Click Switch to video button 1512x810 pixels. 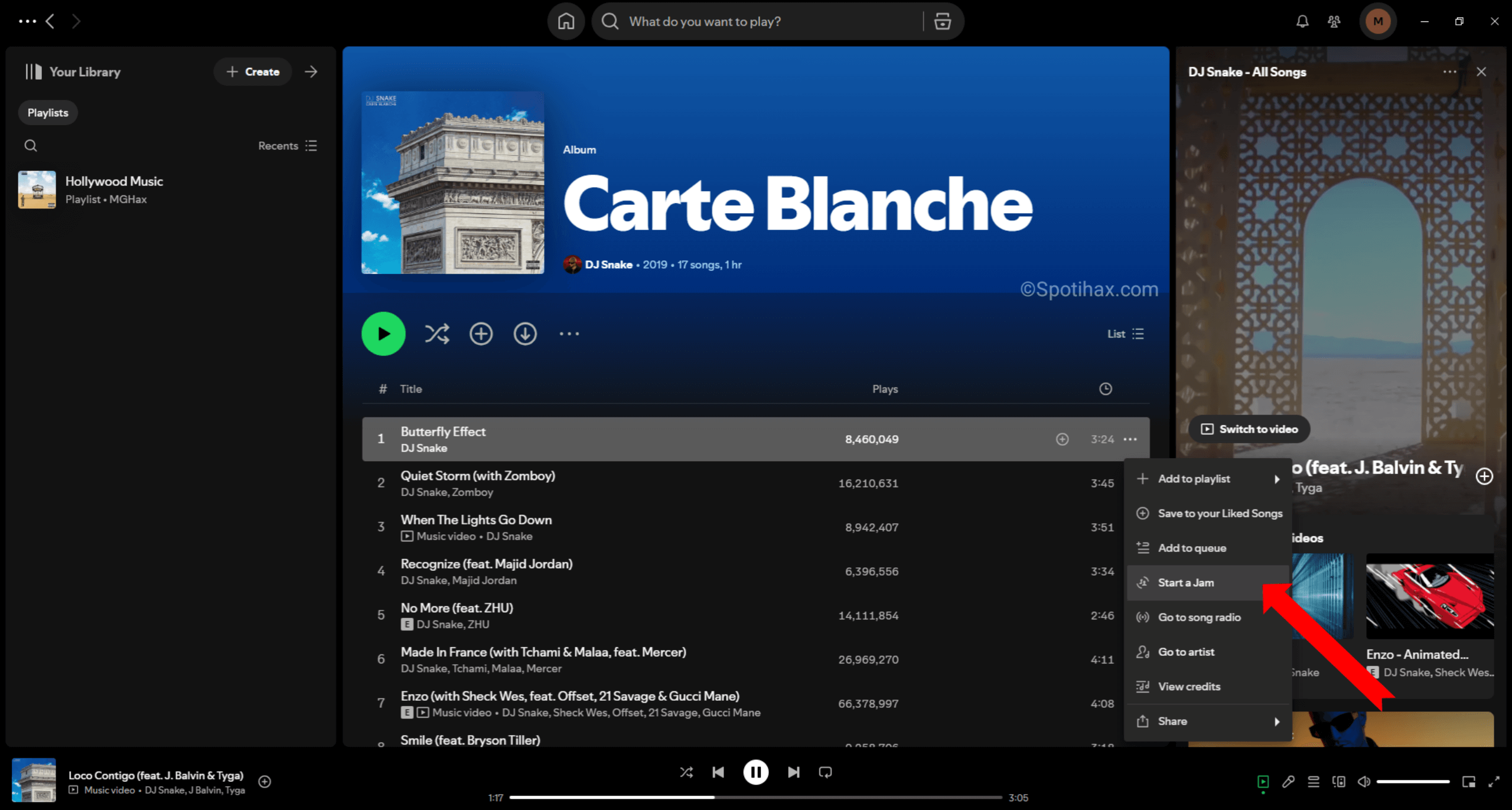point(1249,429)
